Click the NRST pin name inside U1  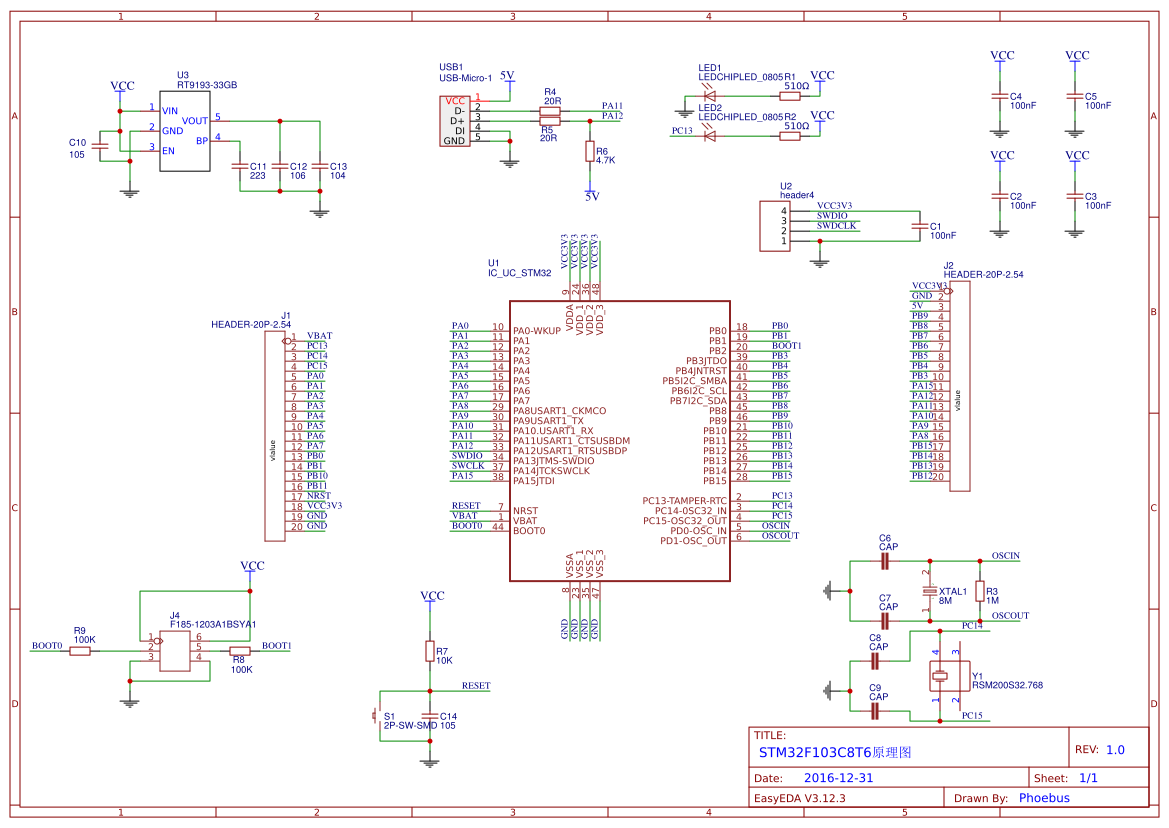coord(526,511)
